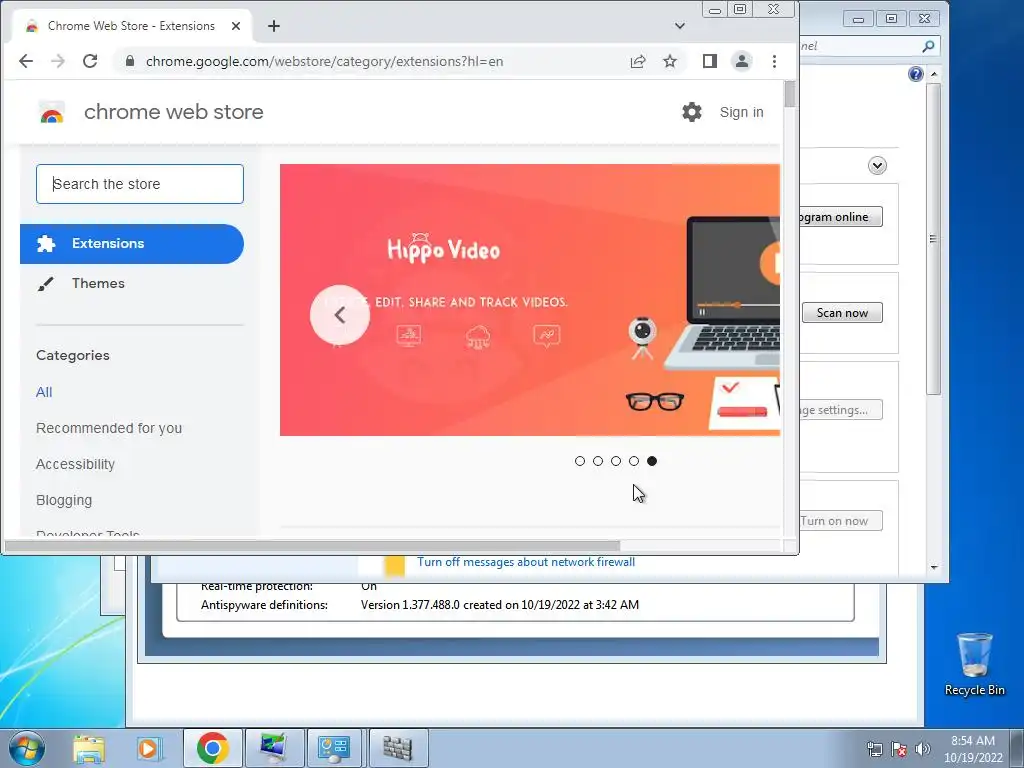Share this page icon in address bar

[x=638, y=61]
